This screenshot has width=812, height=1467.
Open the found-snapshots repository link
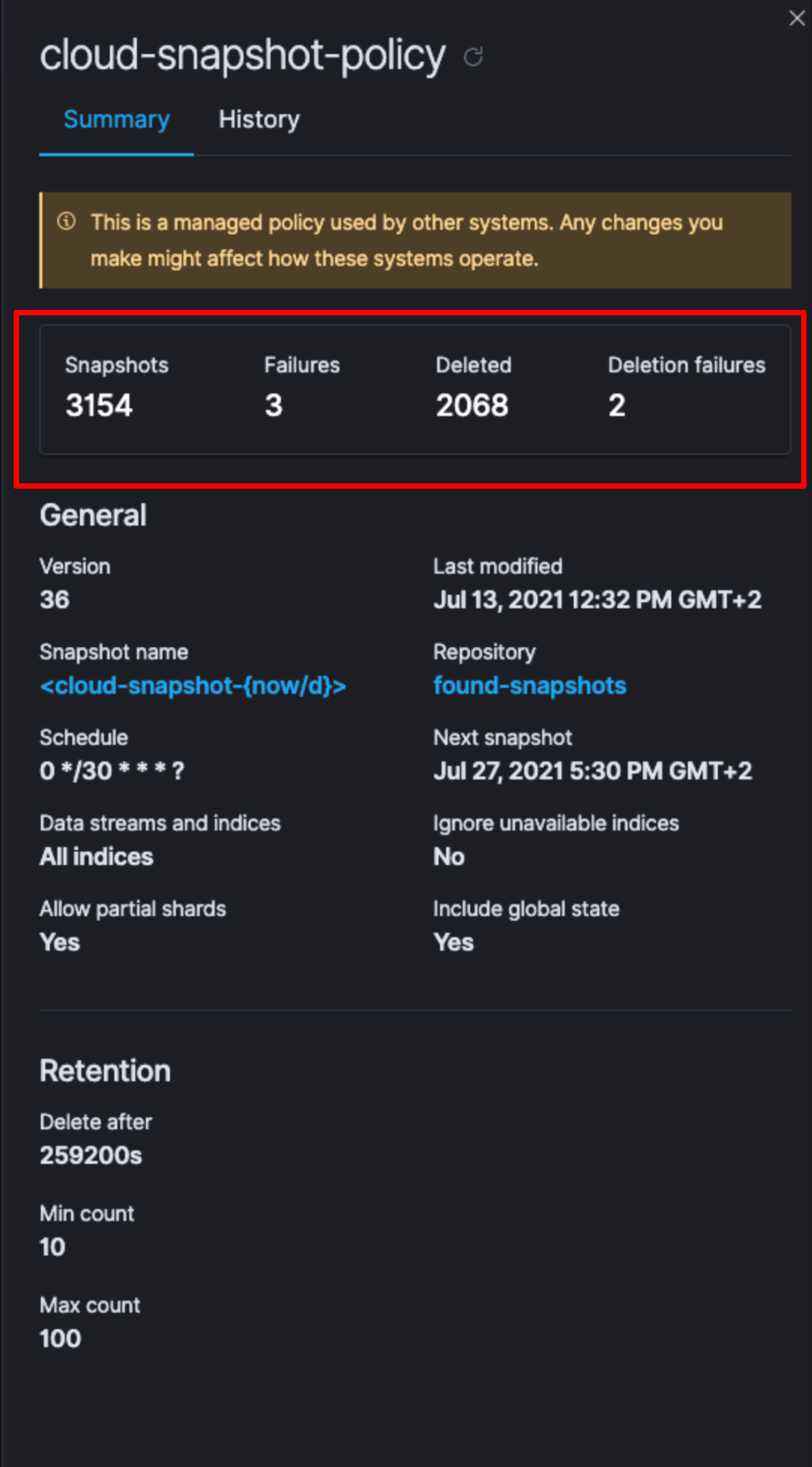[x=530, y=685]
